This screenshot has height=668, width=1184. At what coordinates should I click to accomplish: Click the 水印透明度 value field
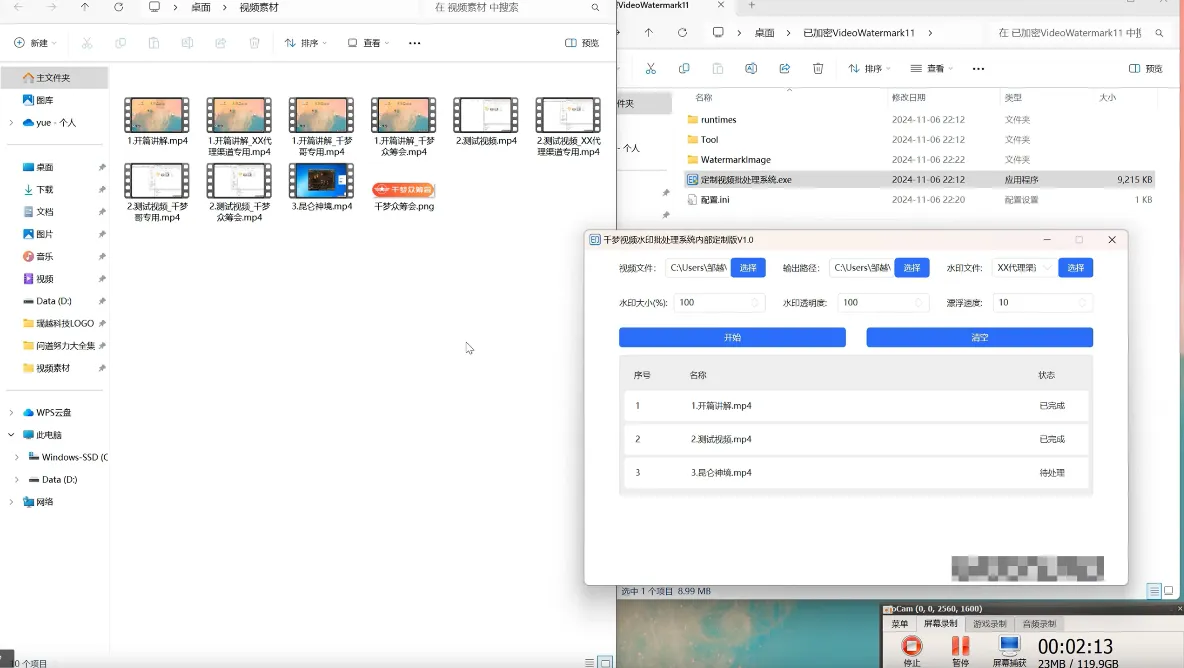[875, 302]
